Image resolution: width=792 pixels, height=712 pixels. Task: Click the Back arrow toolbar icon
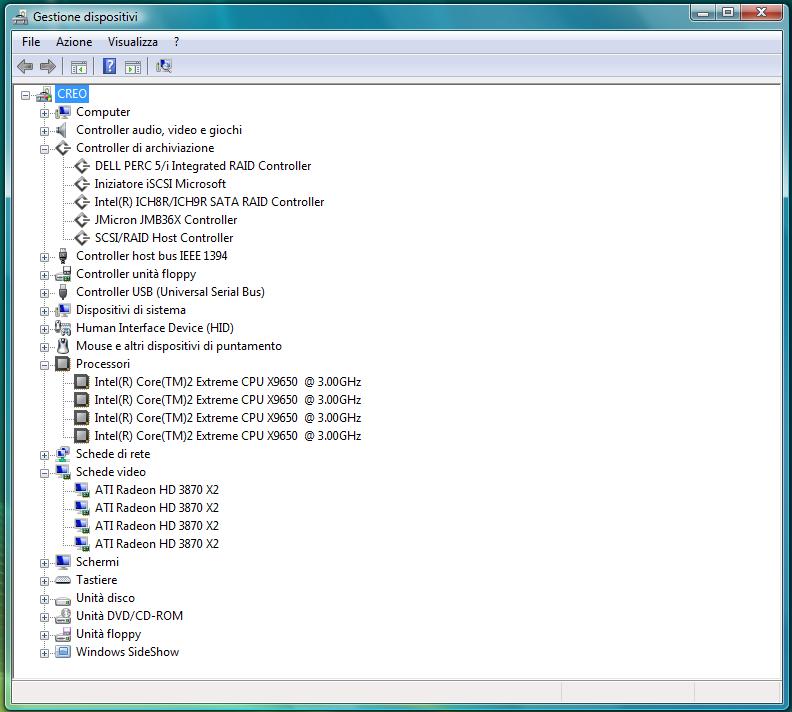click(x=25, y=67)
